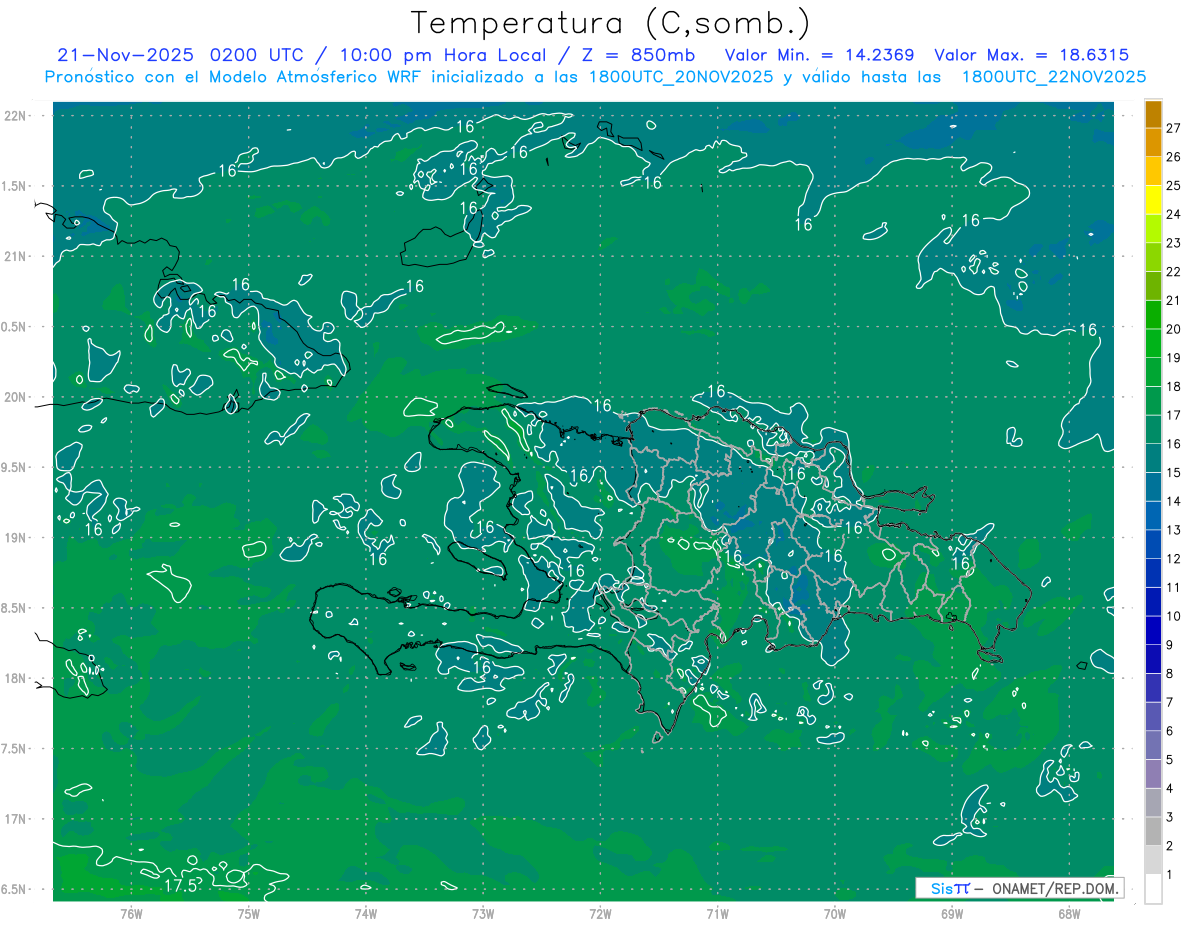Click the "9.5N" latitude label
1200x927 pixels.
click(15, 468)
